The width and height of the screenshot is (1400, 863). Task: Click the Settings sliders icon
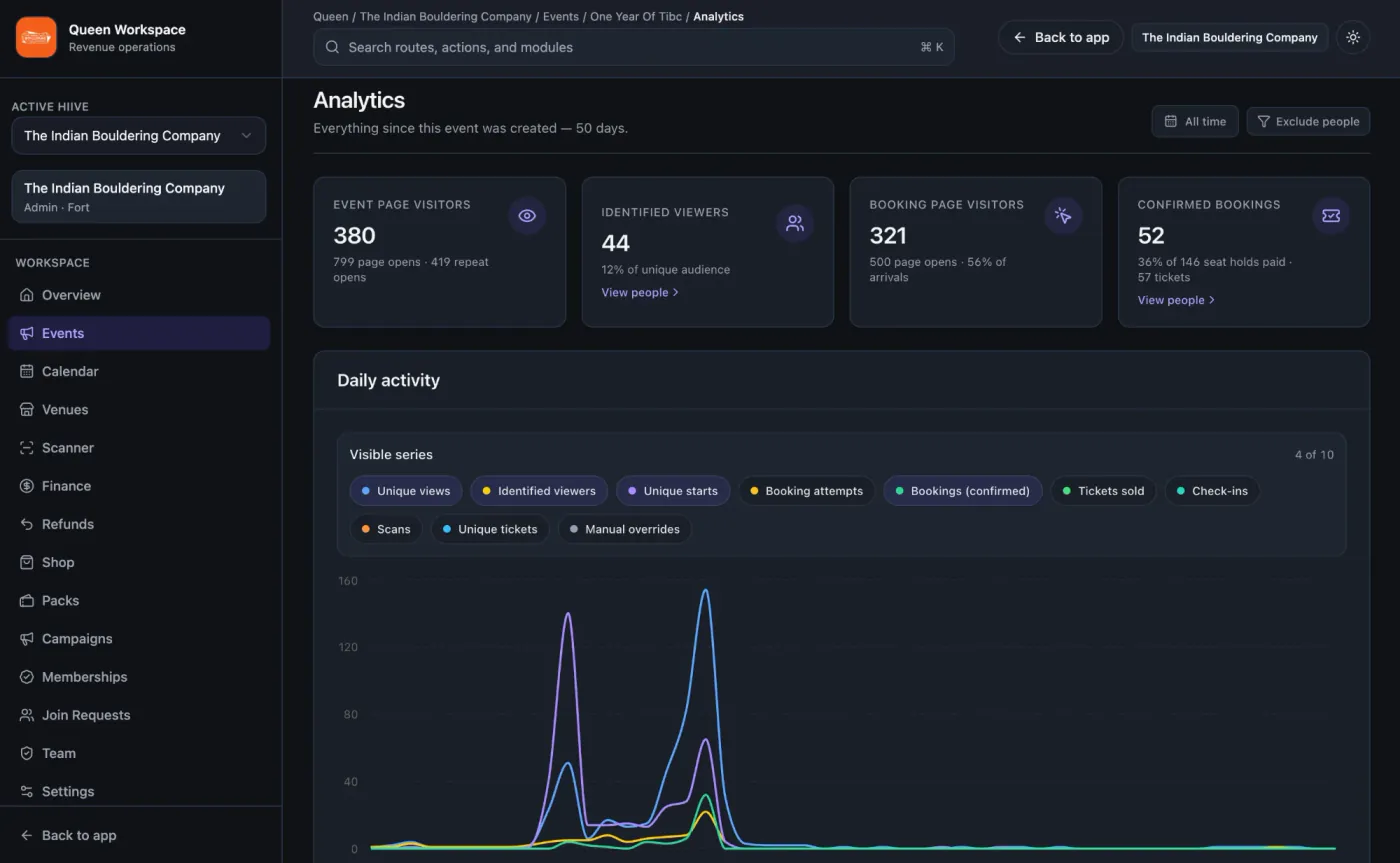pos(27,791)
